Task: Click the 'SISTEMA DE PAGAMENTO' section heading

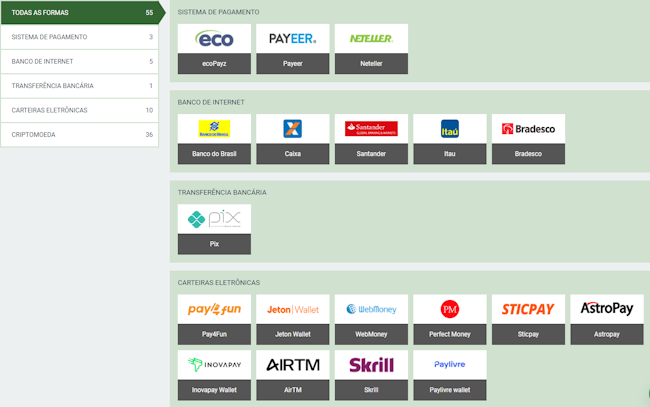Action: pos(218,12)
